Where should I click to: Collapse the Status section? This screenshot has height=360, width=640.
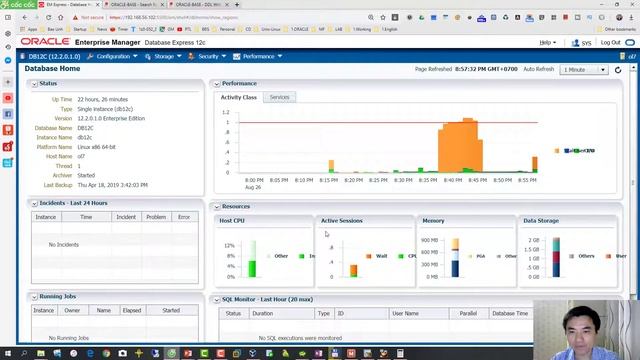click(34, 84)
